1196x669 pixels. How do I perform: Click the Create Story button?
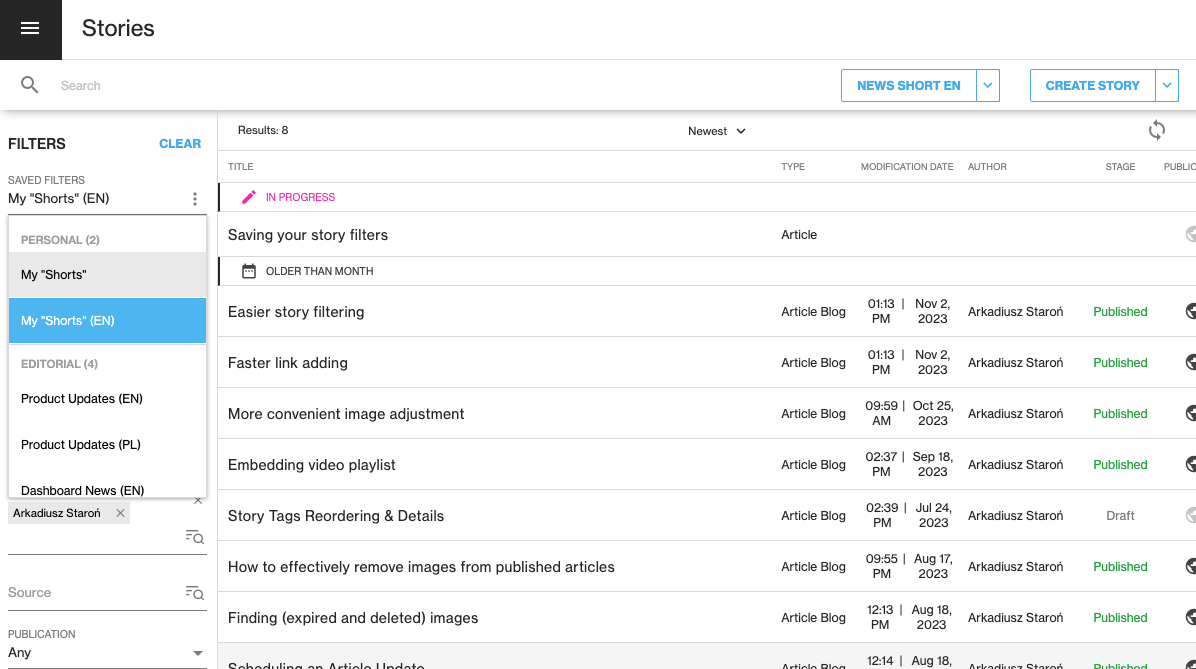(x=1092, y=86)
